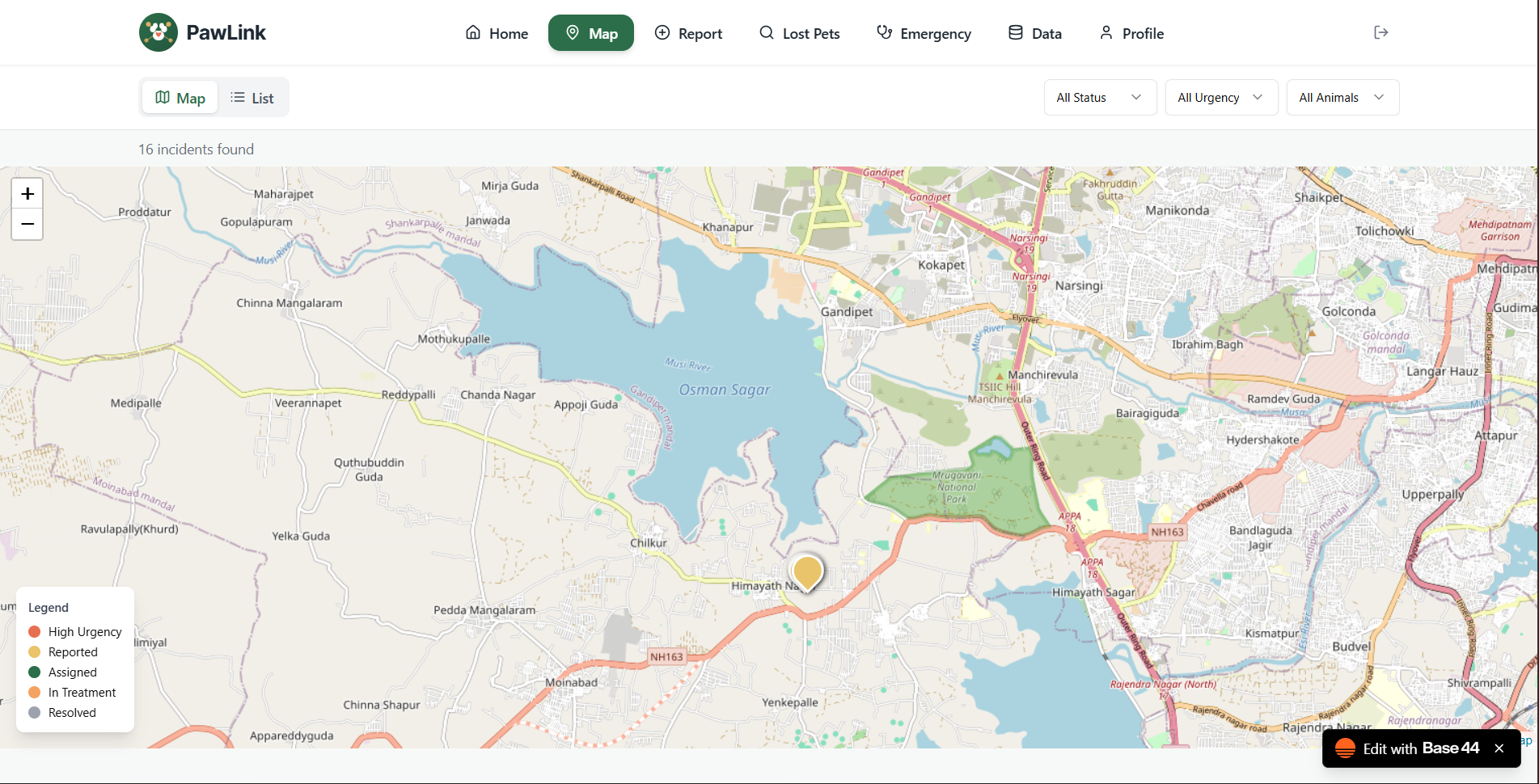1539x784 pixels.
Task: Click the logout icon in header
Action: pos(1381,32)
